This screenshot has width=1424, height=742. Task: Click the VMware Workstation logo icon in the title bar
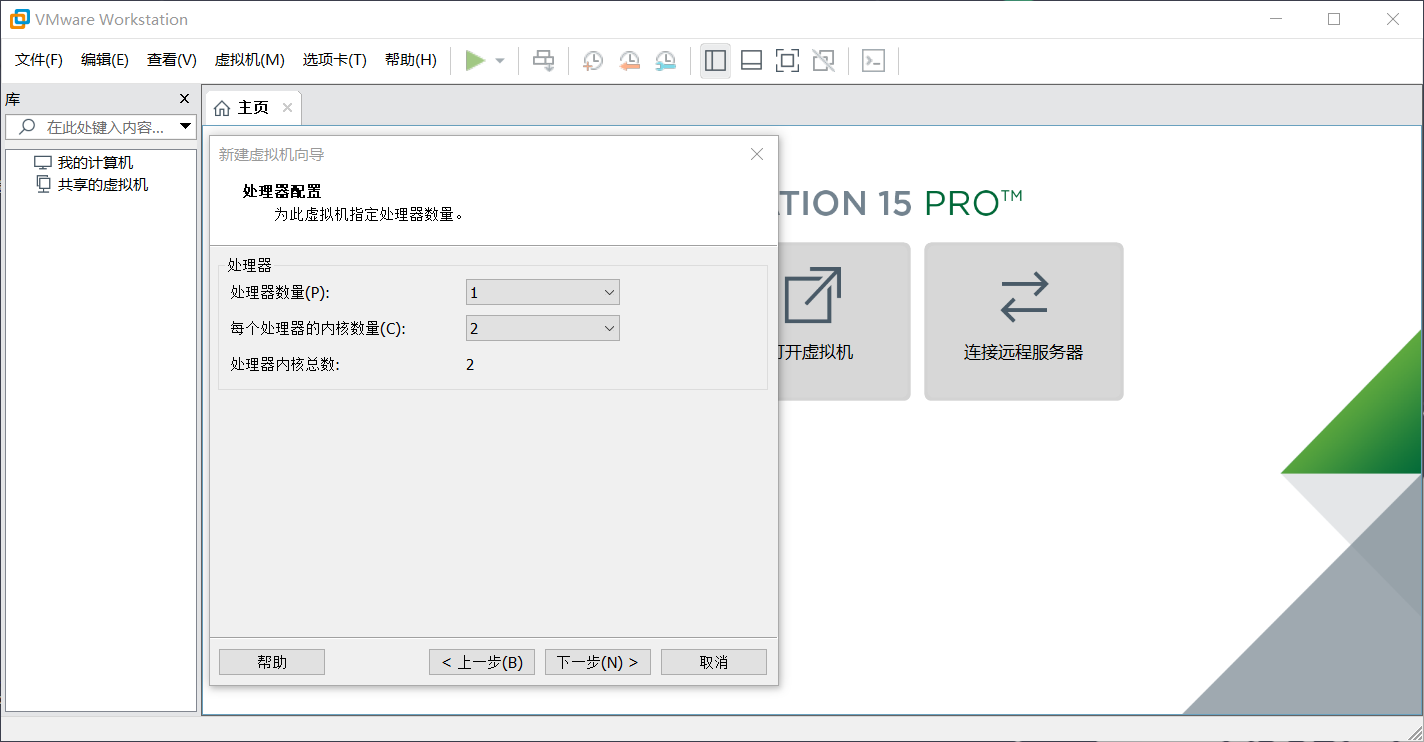pyautogui.click(x=19, y=19)
